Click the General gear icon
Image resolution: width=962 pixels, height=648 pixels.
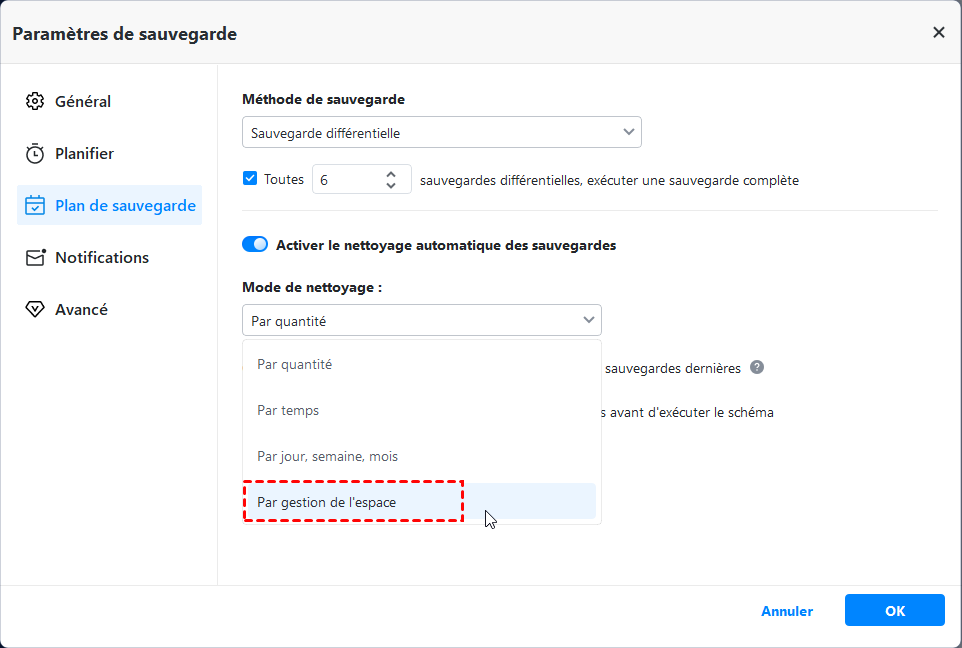pyautogui.click(x=35, y=101)
